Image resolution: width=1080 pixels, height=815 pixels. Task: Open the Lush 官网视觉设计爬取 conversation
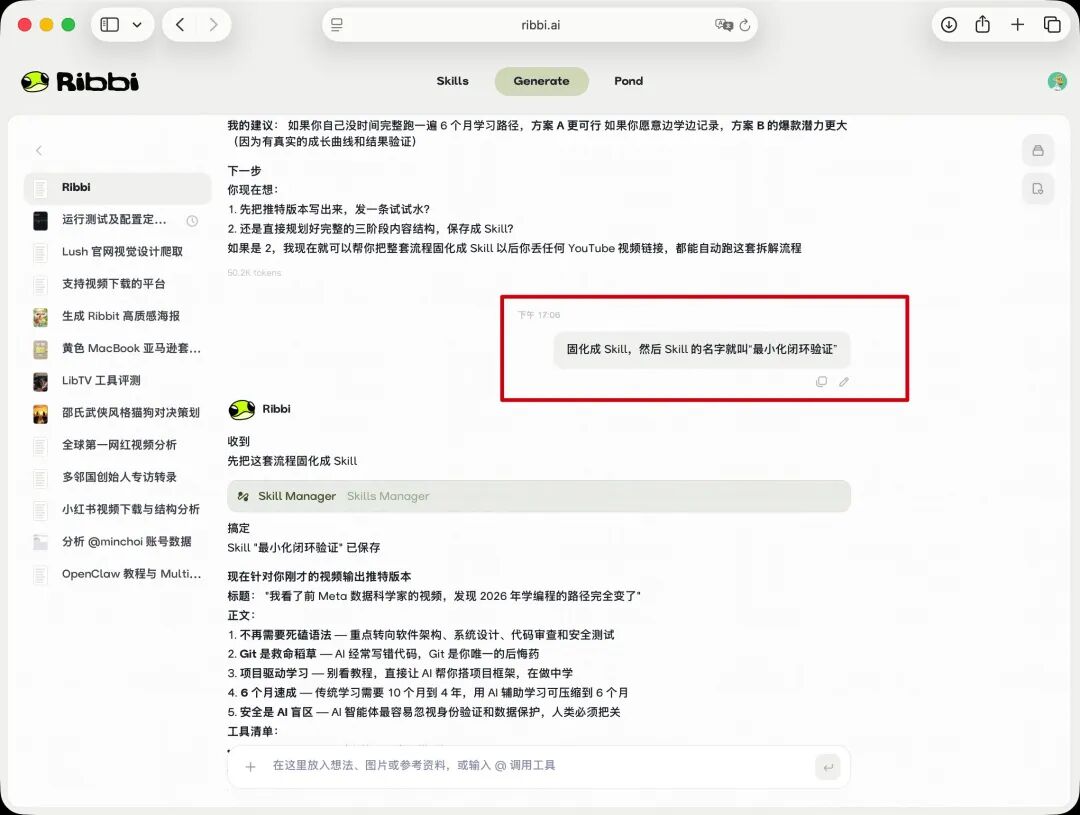click(117, 250)
